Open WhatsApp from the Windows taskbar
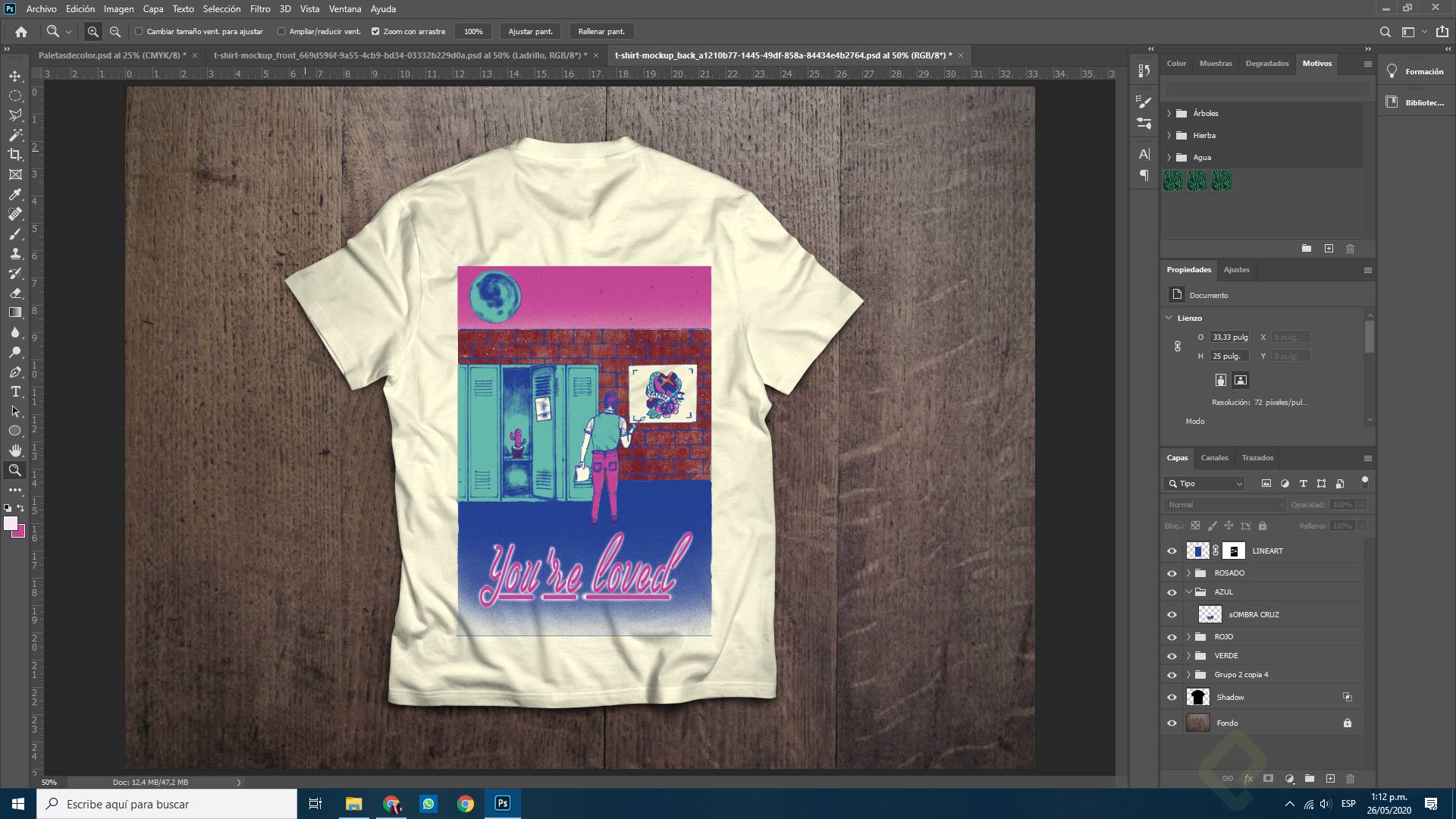The height and width of the screenshot is (819, 1456). coord(428,804)
